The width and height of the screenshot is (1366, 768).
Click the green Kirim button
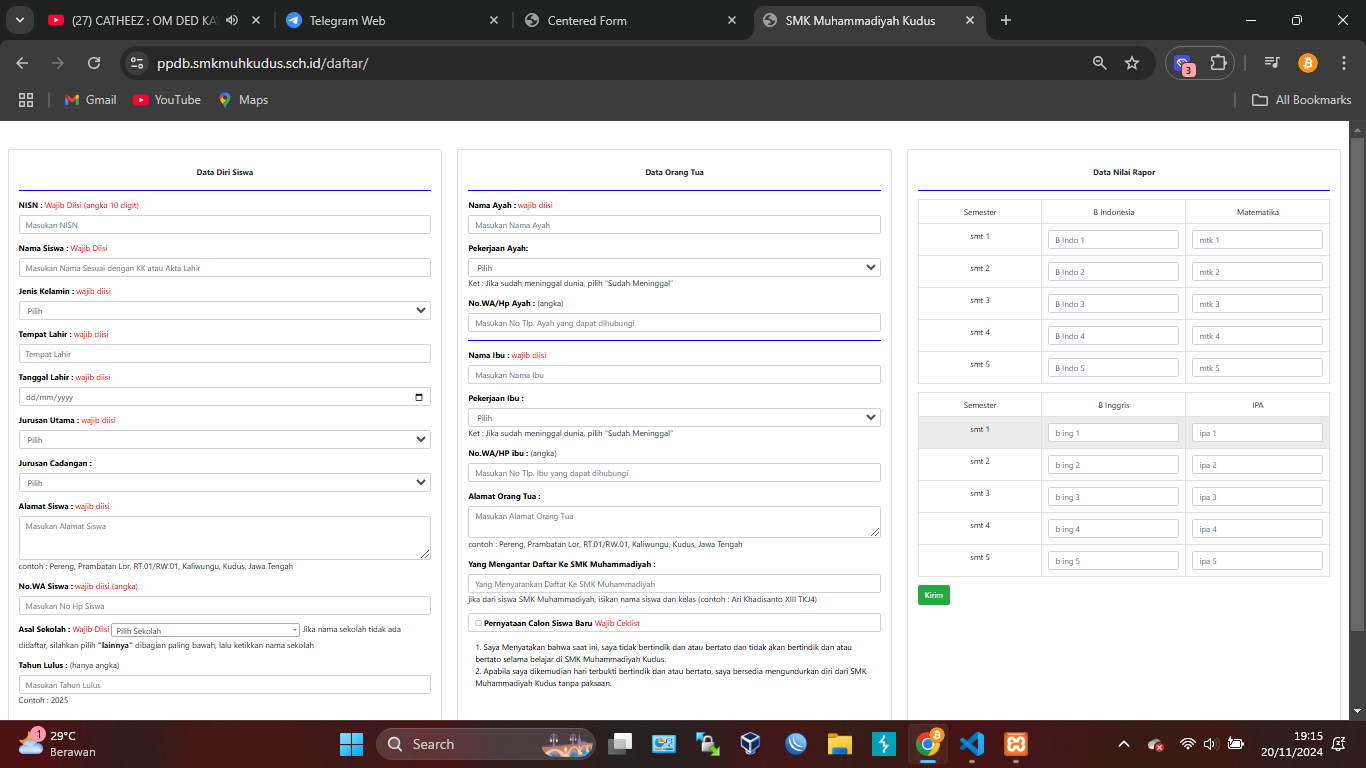click(934, 595)
